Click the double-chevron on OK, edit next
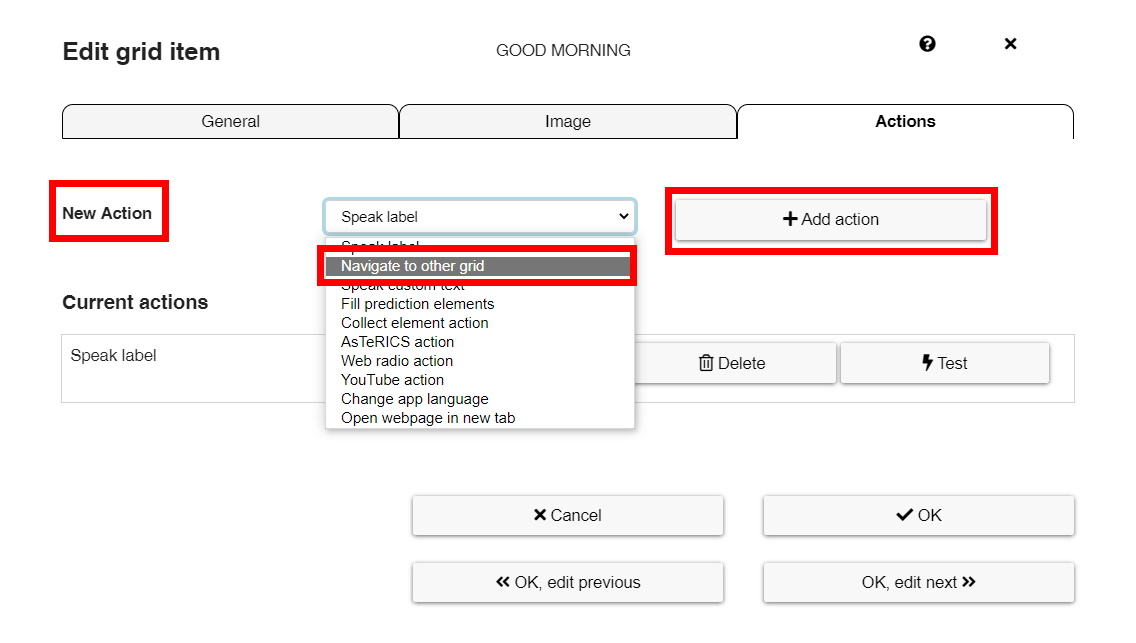This screenshot has width=1136, height=643. click(x=970, y=582)
